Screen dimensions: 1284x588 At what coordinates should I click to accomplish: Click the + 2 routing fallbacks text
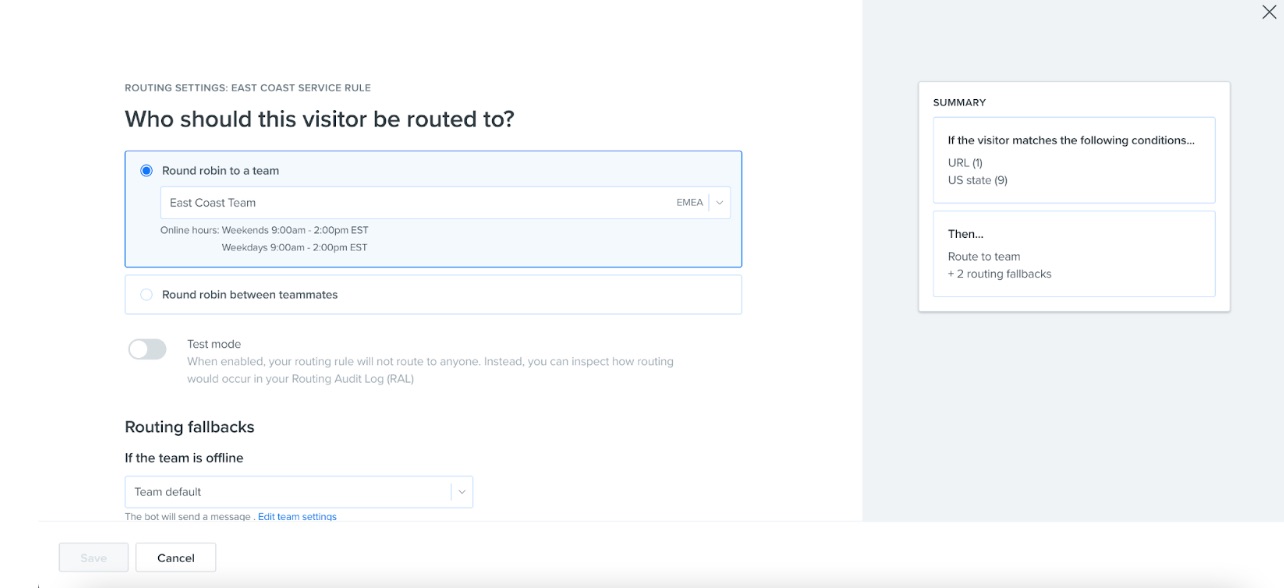coord(999,274)
